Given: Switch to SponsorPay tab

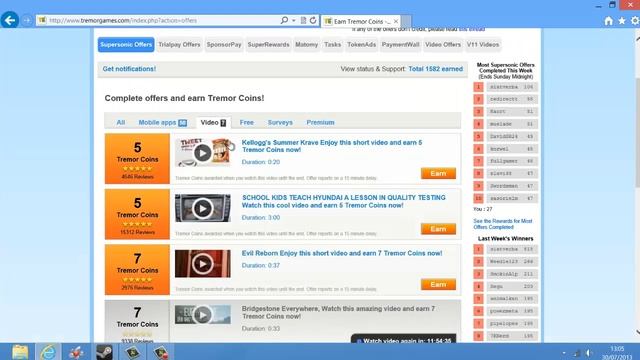Looking at the screenshot, I should tap(224, 44).
